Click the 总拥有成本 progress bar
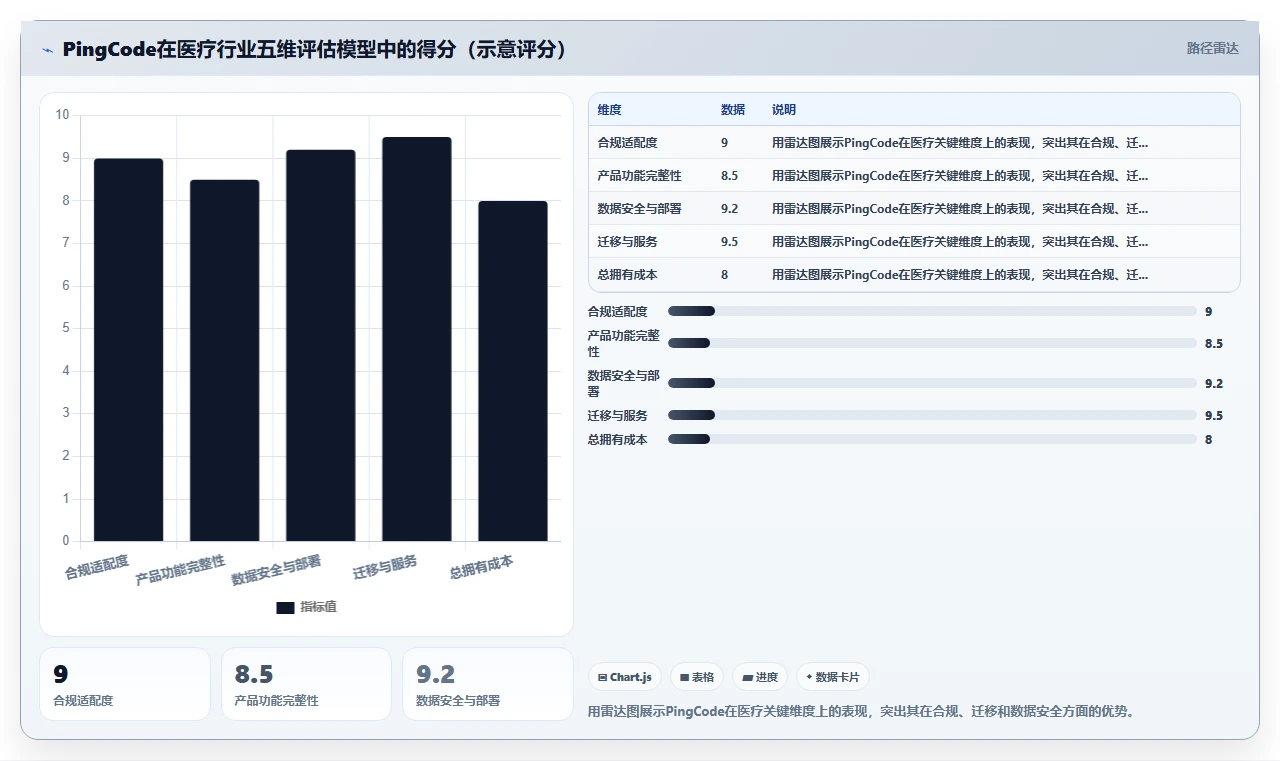This screenshot has width=1280, height=761. coord(932,439)
